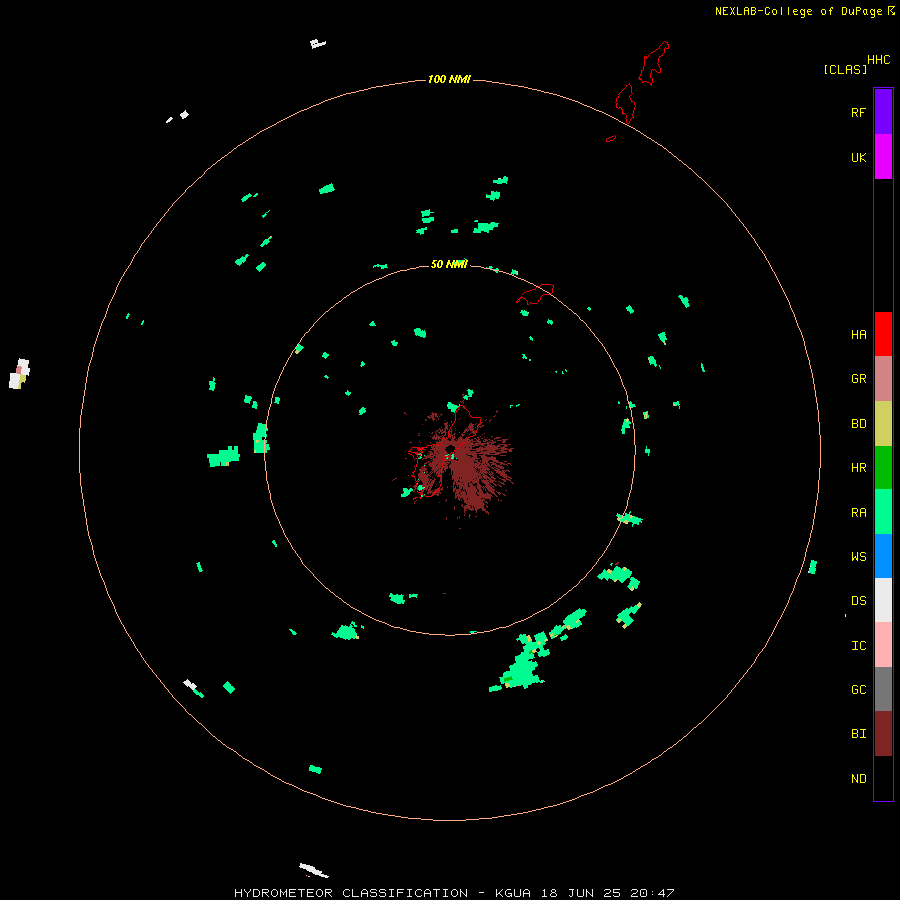This screenshot has width=900, height=900.
Task: Select the BD yellow legend block
Action: pos(883,424)
